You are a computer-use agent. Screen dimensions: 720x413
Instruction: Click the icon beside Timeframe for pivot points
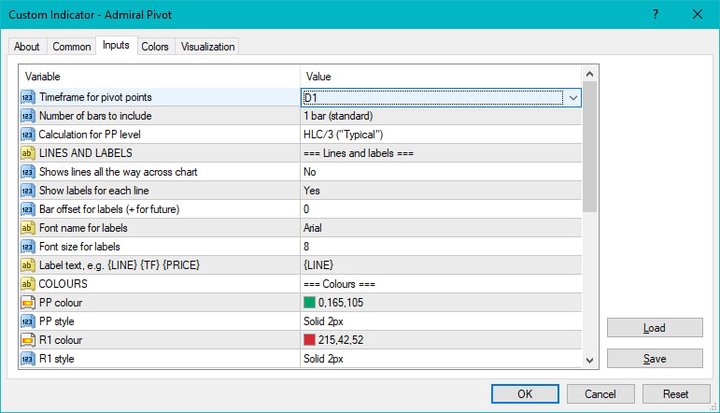28,97
